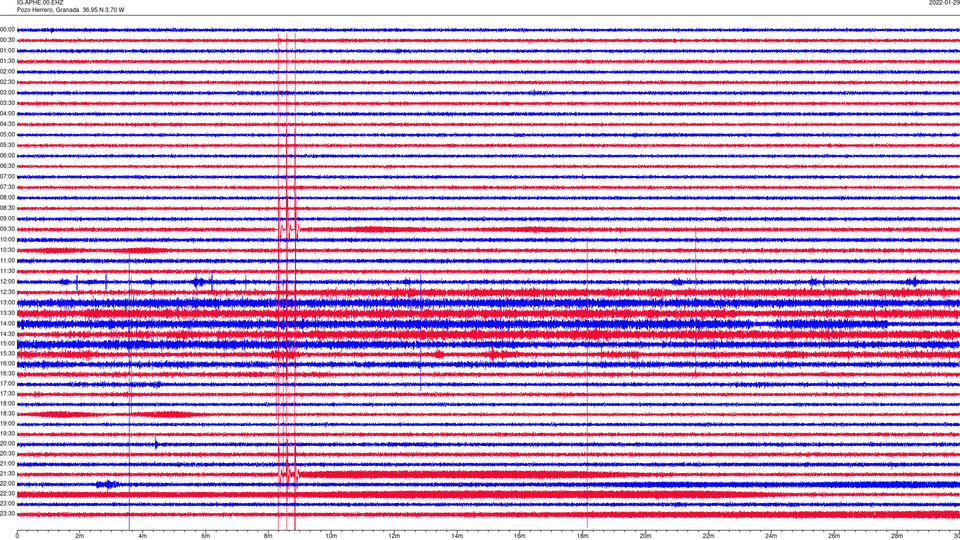
Task: Click the 02:30 time label
Action: (8, 82)
